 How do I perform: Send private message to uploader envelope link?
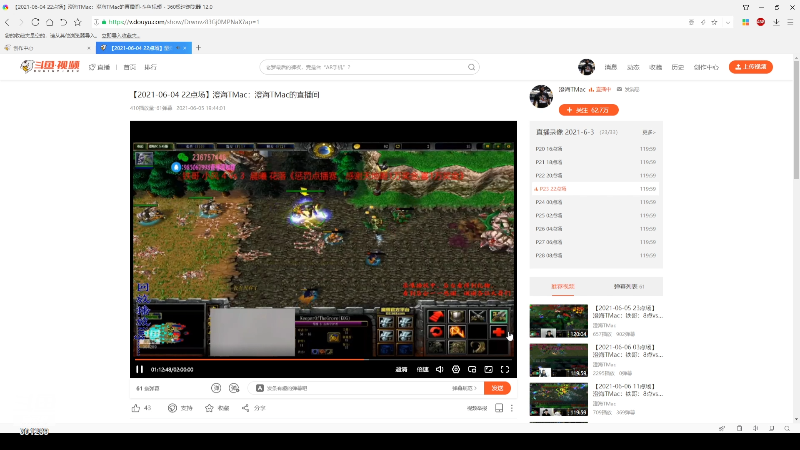click(x=628, y=89)
